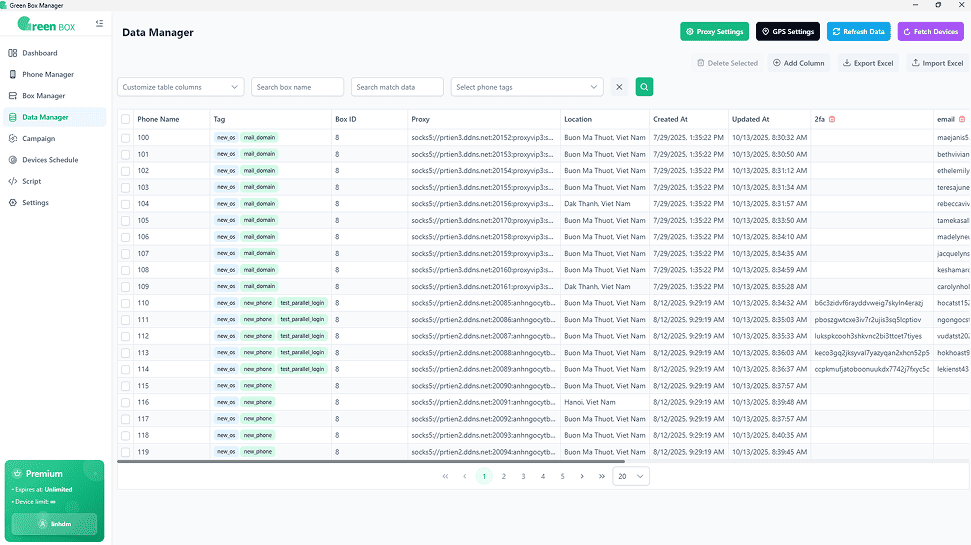Open Phone Manager from the sidebar
971x545 pixels.
(54, 74)
